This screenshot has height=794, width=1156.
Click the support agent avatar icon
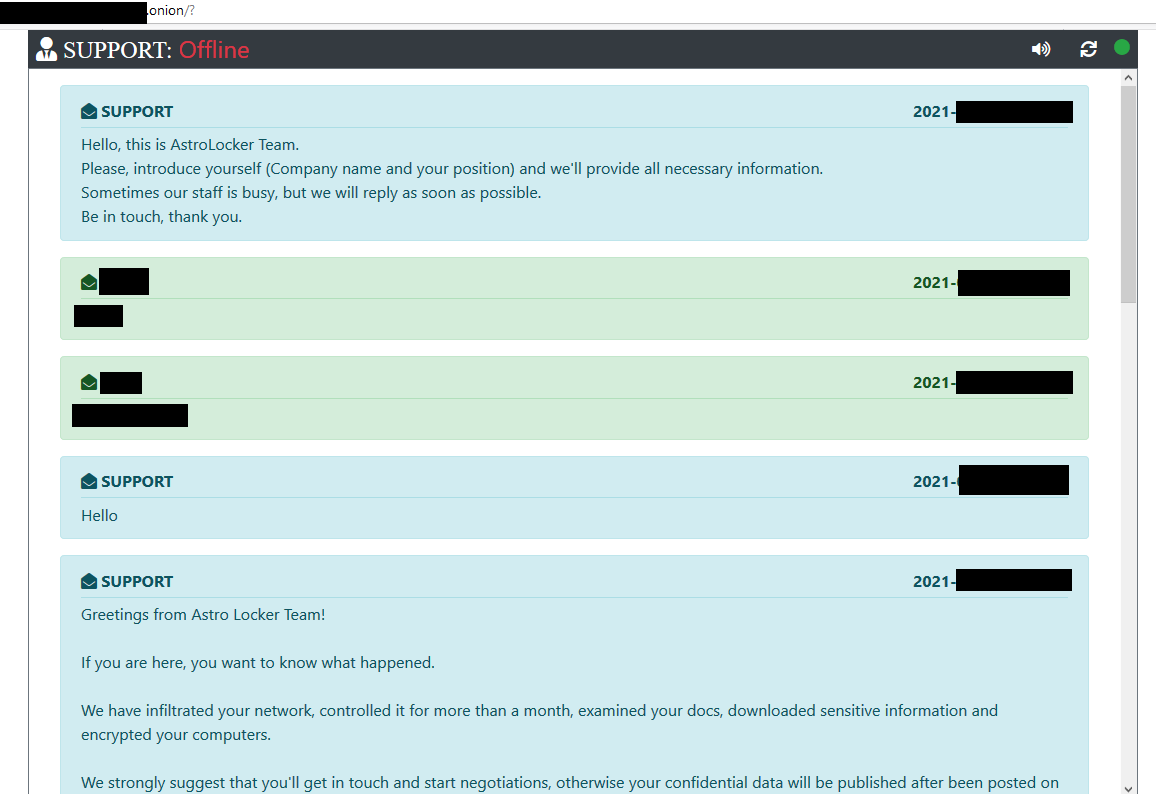46,49
